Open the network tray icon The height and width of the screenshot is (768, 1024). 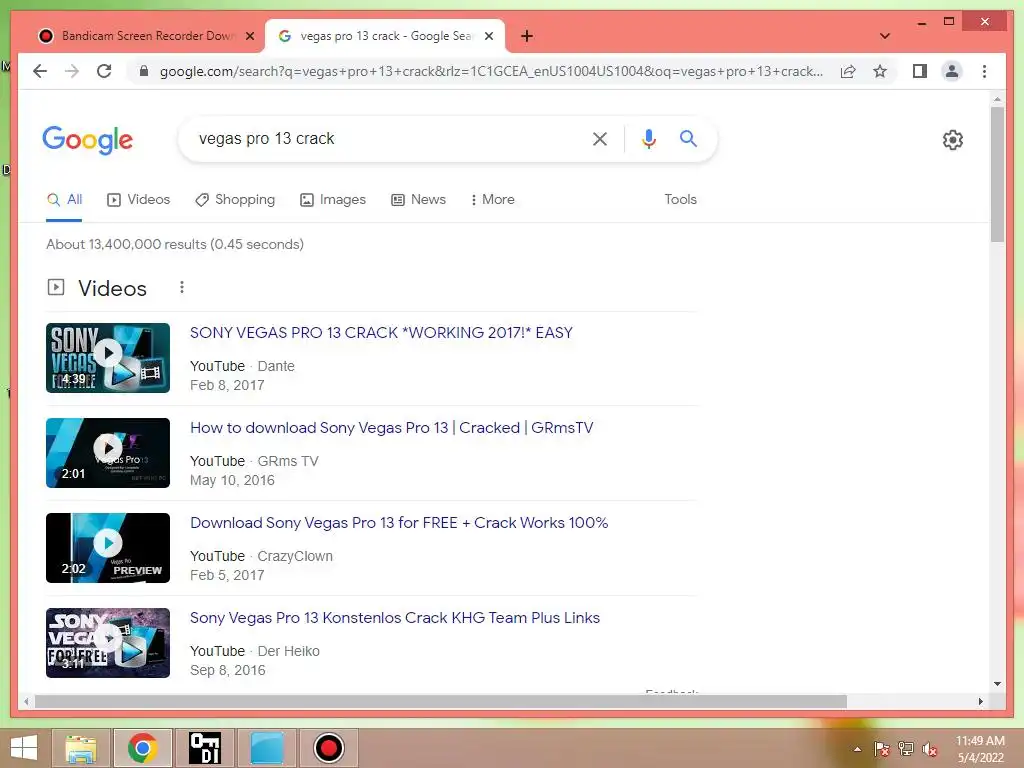(906, 749)
